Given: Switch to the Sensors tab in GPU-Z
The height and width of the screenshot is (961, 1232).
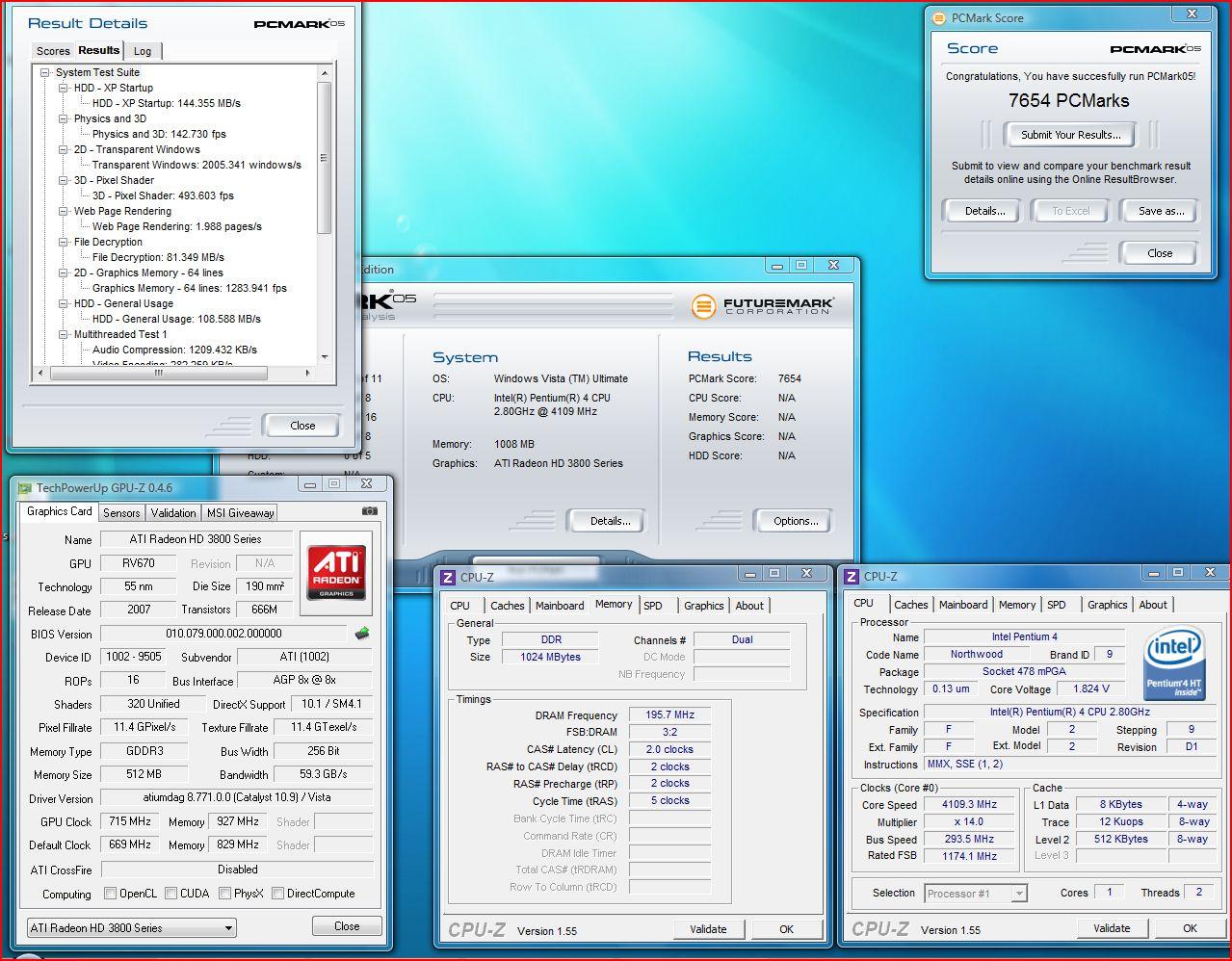Looking at the screenshot, I should pos(122,513).
